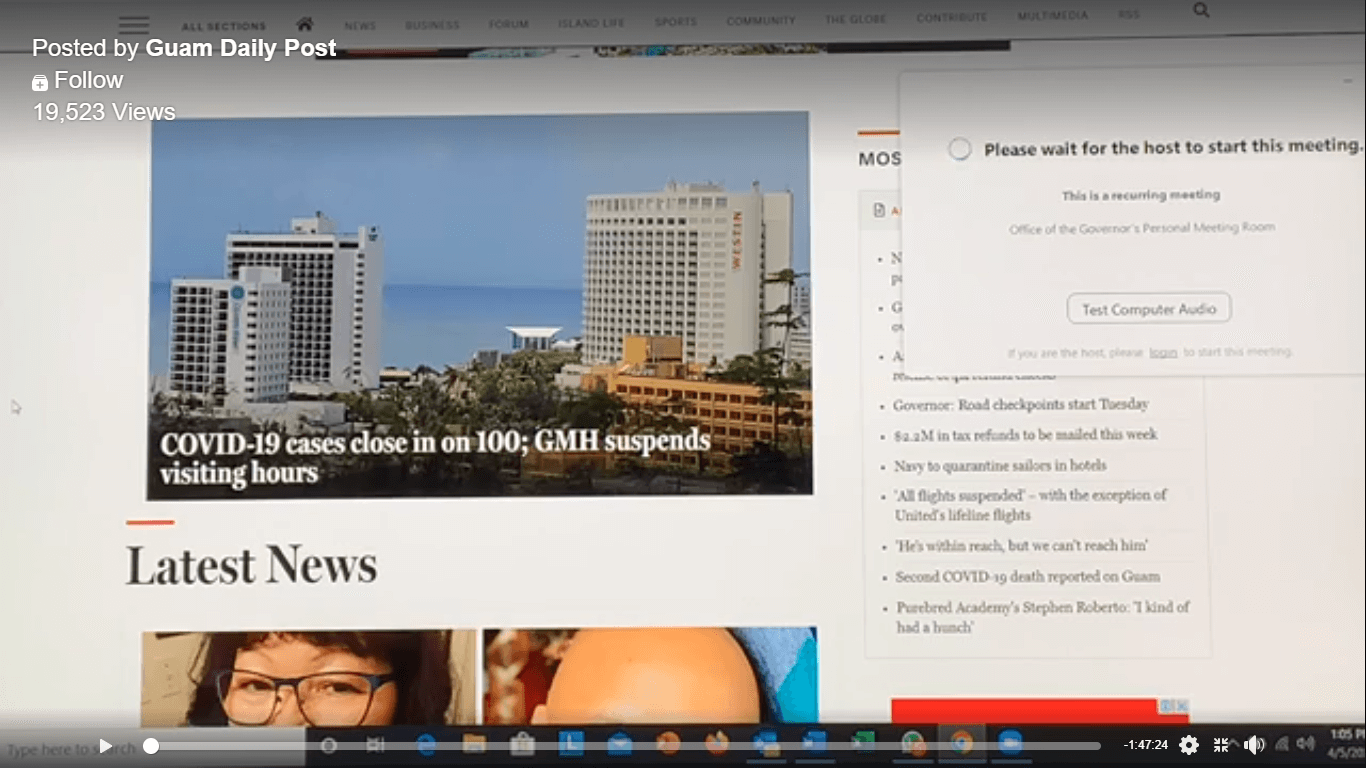This screenshot has height=768, width=1366.
Task: Open Cortana circle on taskbar
Action: [328, 746]
